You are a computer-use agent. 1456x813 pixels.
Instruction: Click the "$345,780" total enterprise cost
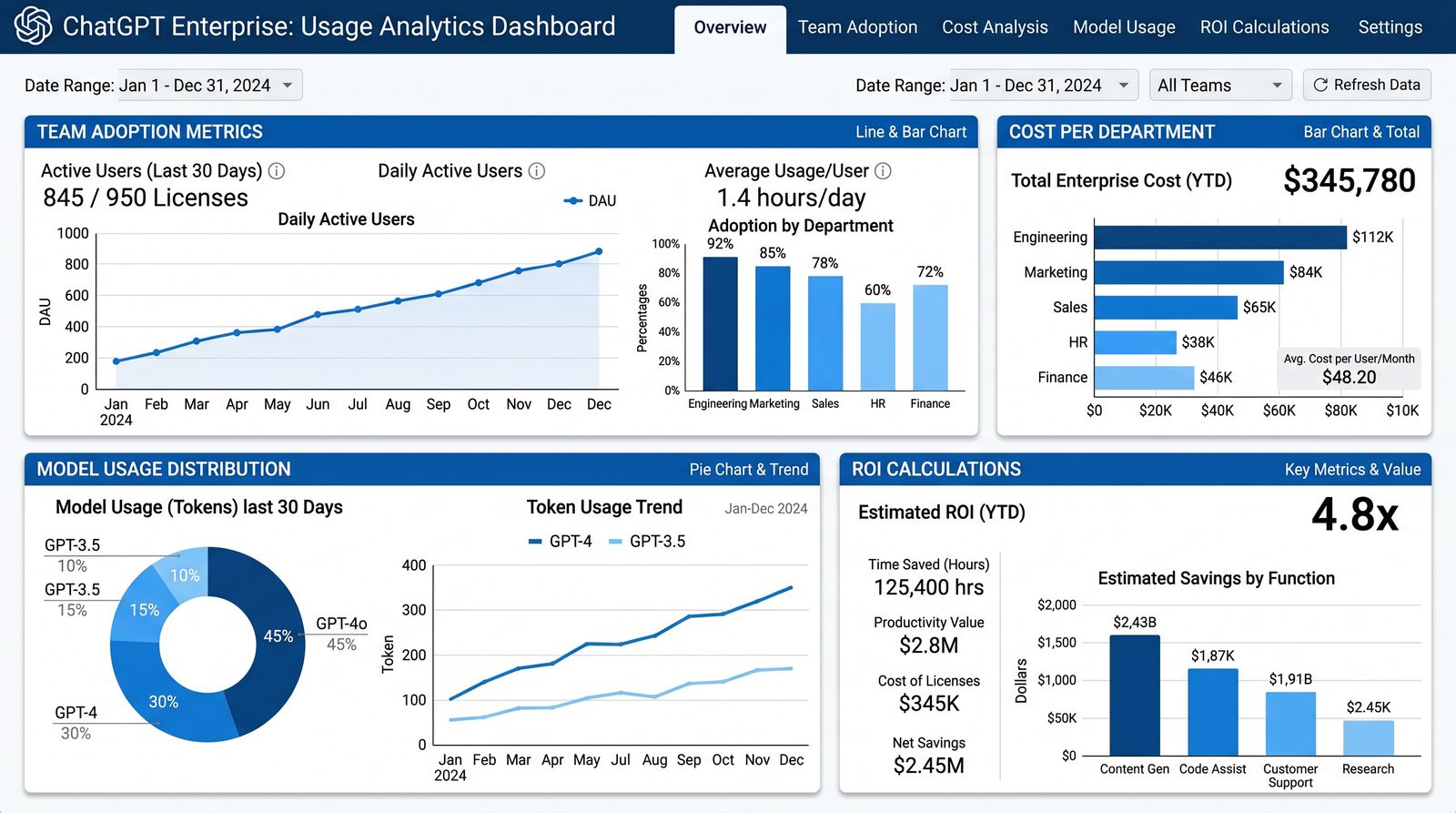[1350, 180]
